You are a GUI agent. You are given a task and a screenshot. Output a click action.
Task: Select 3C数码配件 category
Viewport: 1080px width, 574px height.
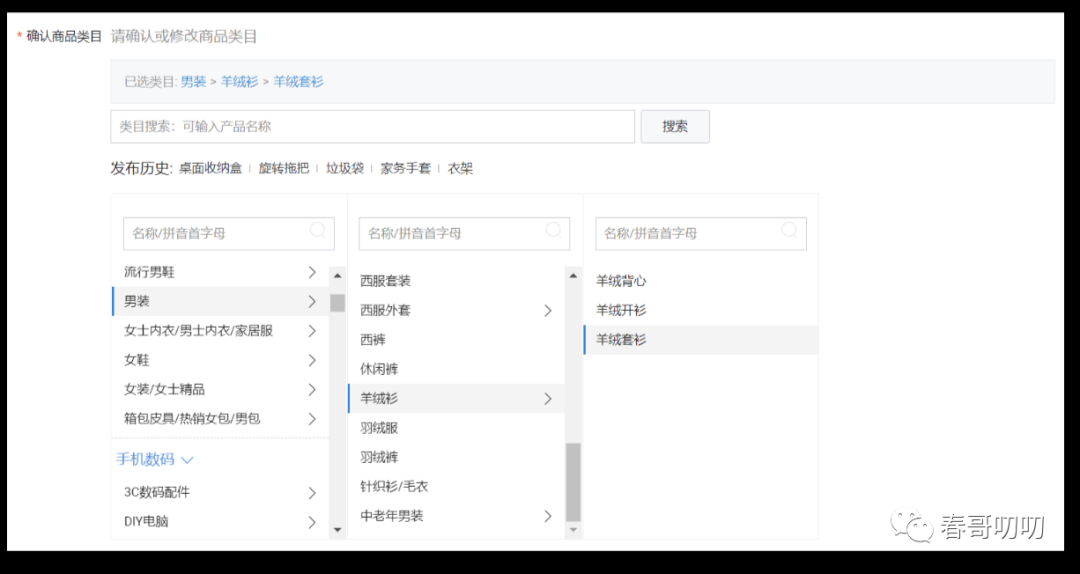[x=220, y=492]
